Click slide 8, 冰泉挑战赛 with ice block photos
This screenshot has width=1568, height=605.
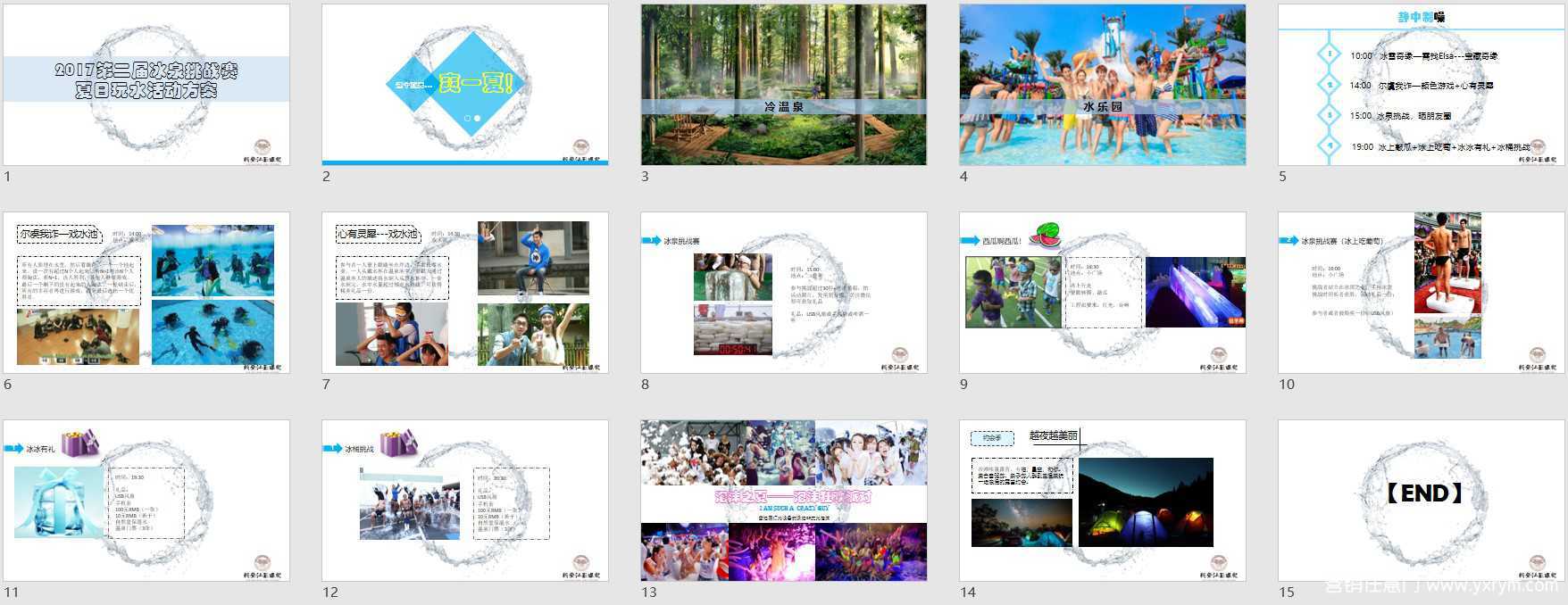pyautogui.click(x=784, y=293)
